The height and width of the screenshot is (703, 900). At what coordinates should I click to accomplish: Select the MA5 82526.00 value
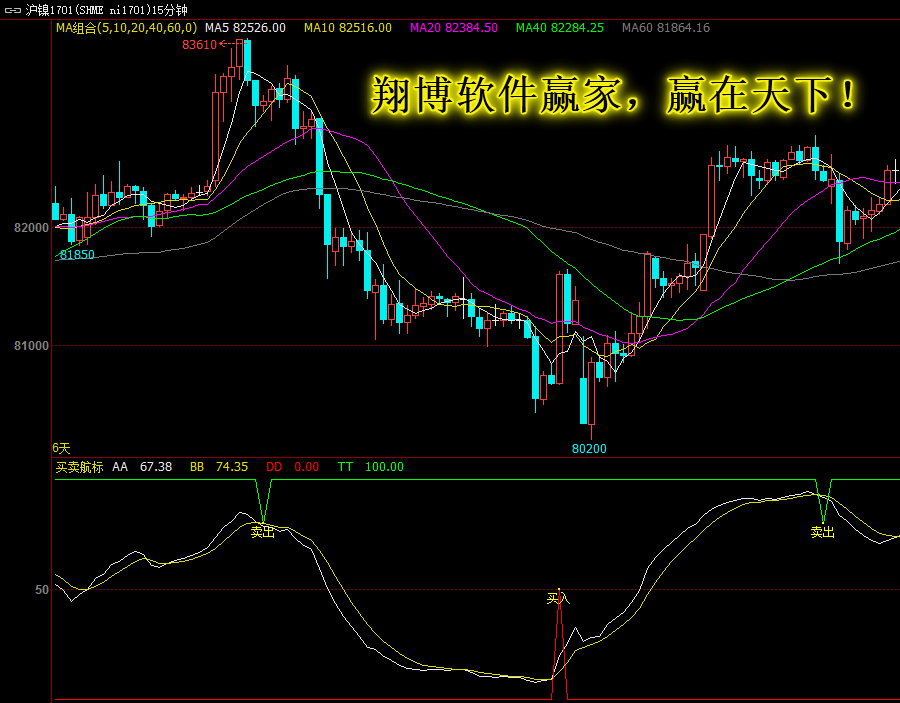tap(245, 28)
